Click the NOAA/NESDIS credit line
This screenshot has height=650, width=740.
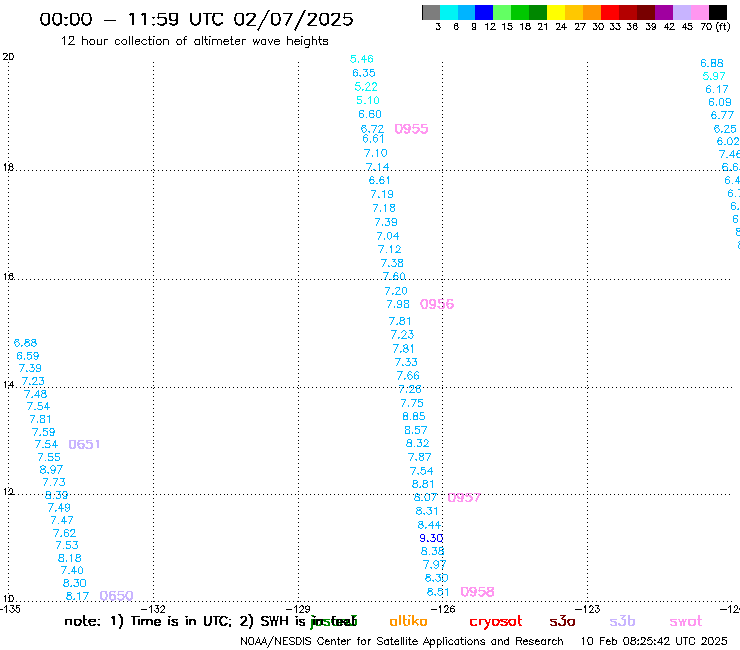pyautogui.click(x=402, y=642)
